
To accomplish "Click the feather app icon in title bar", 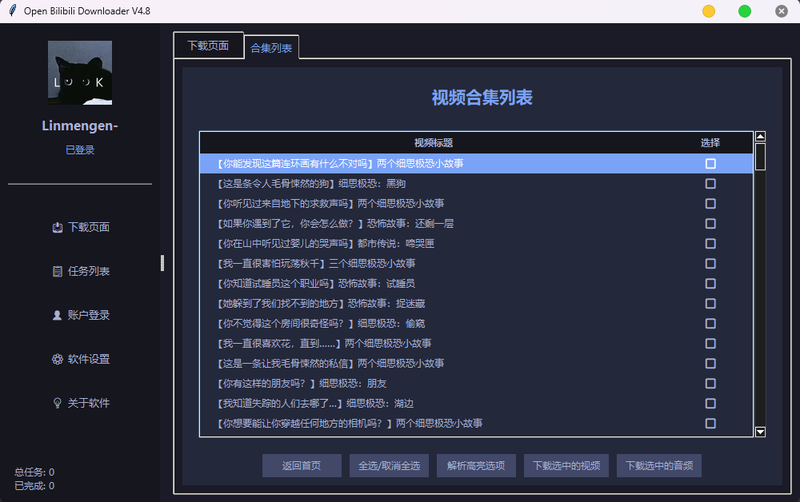I will (x=12, y=11).
